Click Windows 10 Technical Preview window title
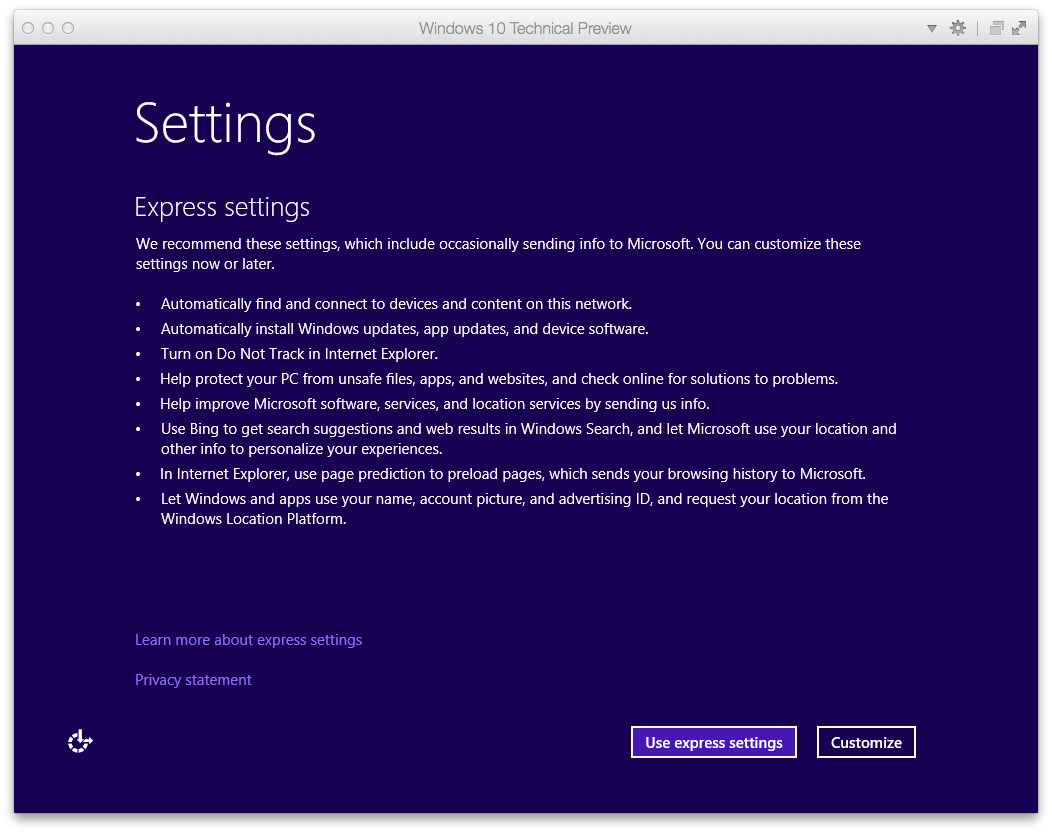Viewport: 1052px width, 833px height. [x=525, y=28]
